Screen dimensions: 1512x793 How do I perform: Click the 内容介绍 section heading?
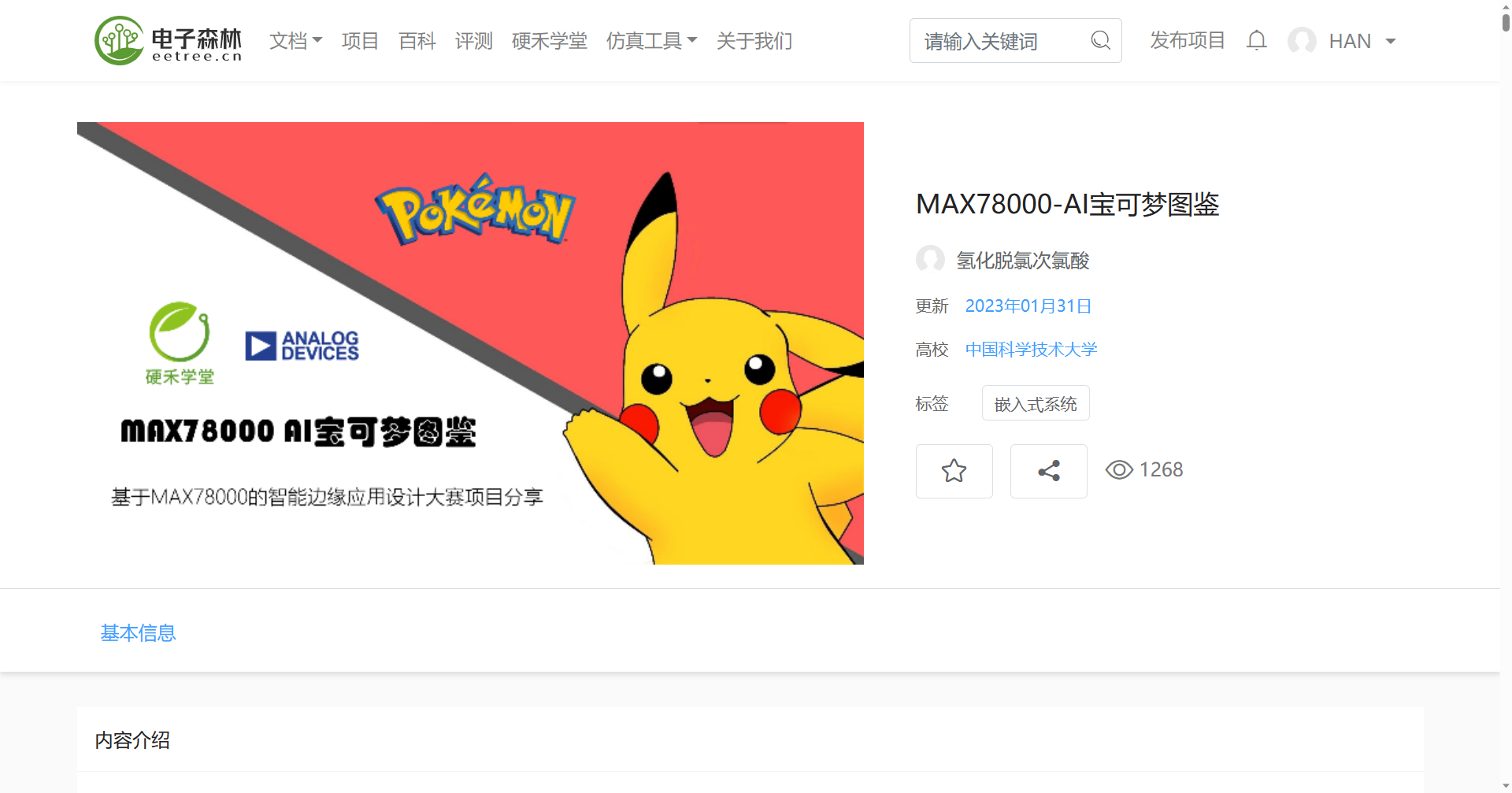[132, 740]
